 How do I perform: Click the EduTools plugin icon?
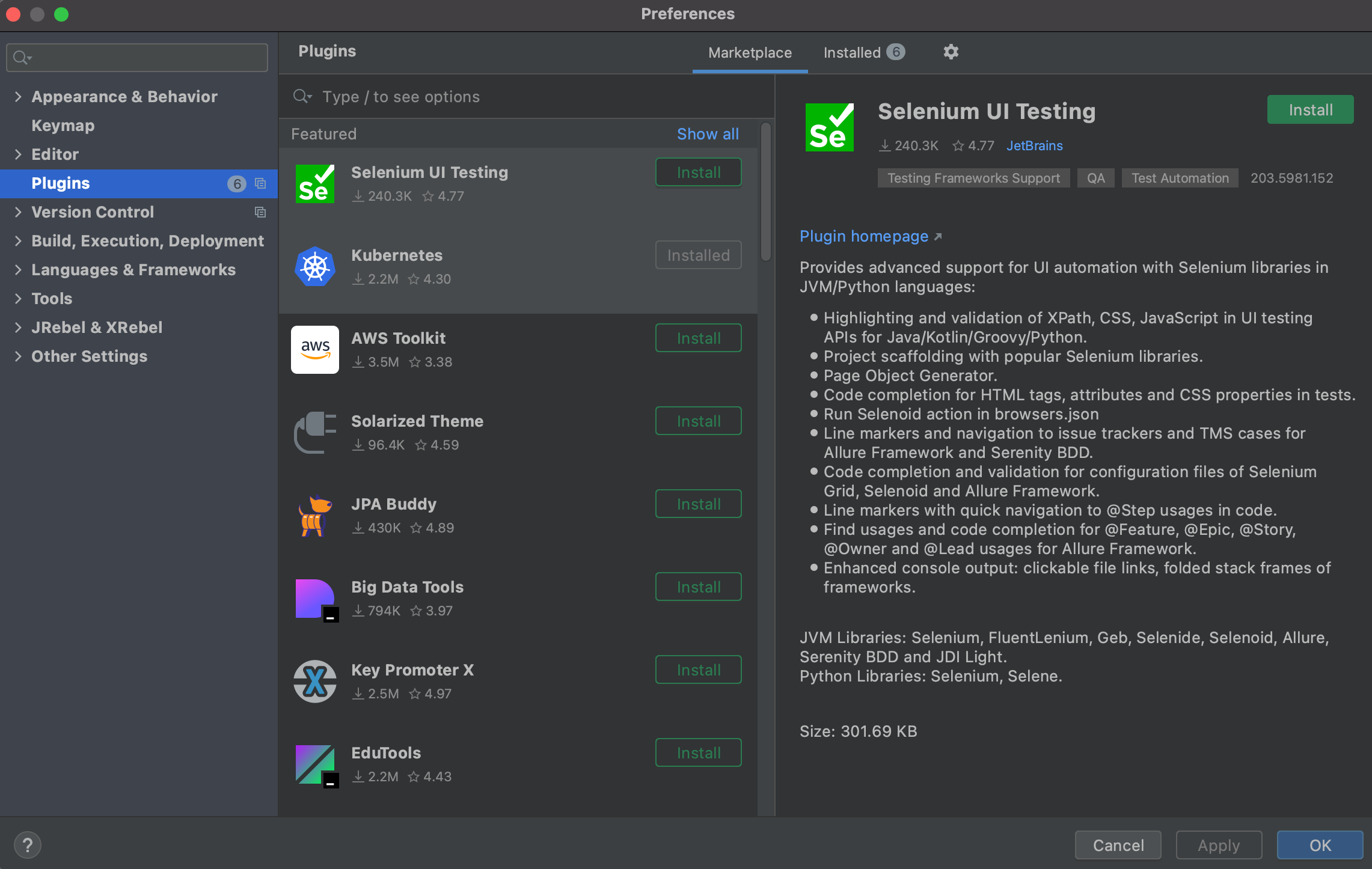pyautogui.click(x=314, y=764)
